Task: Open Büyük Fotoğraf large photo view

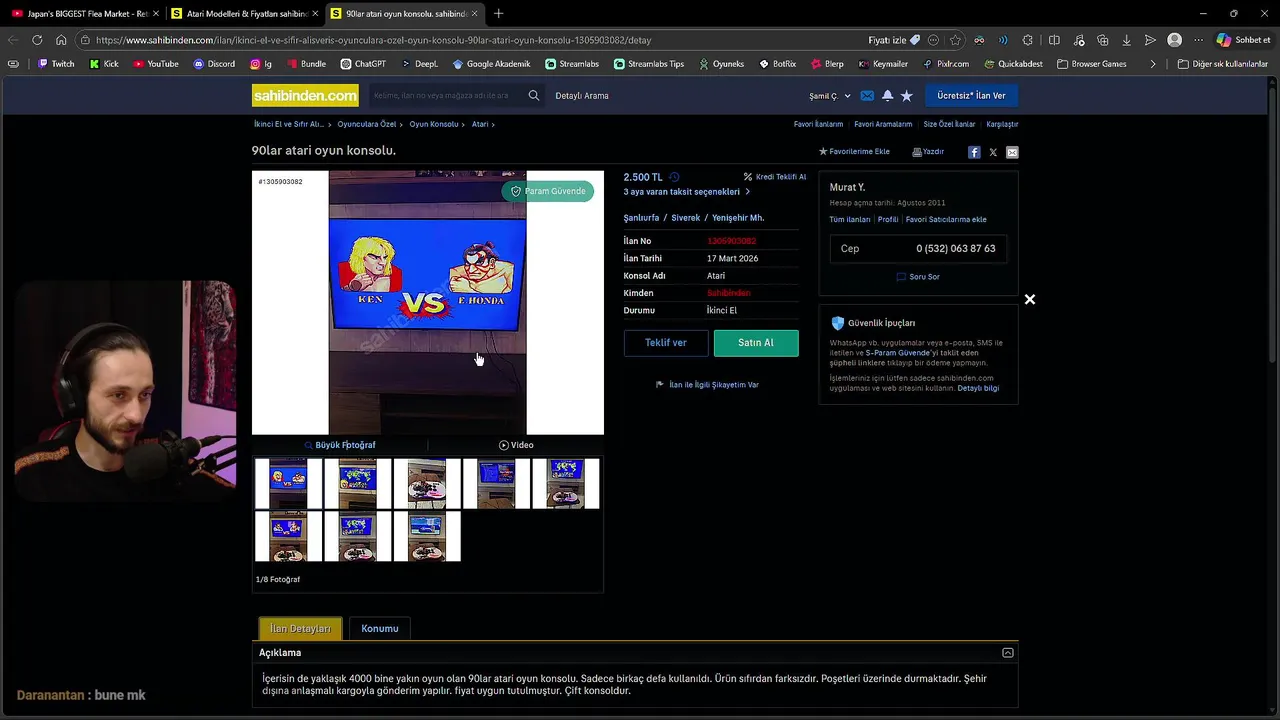Action: 340,445
